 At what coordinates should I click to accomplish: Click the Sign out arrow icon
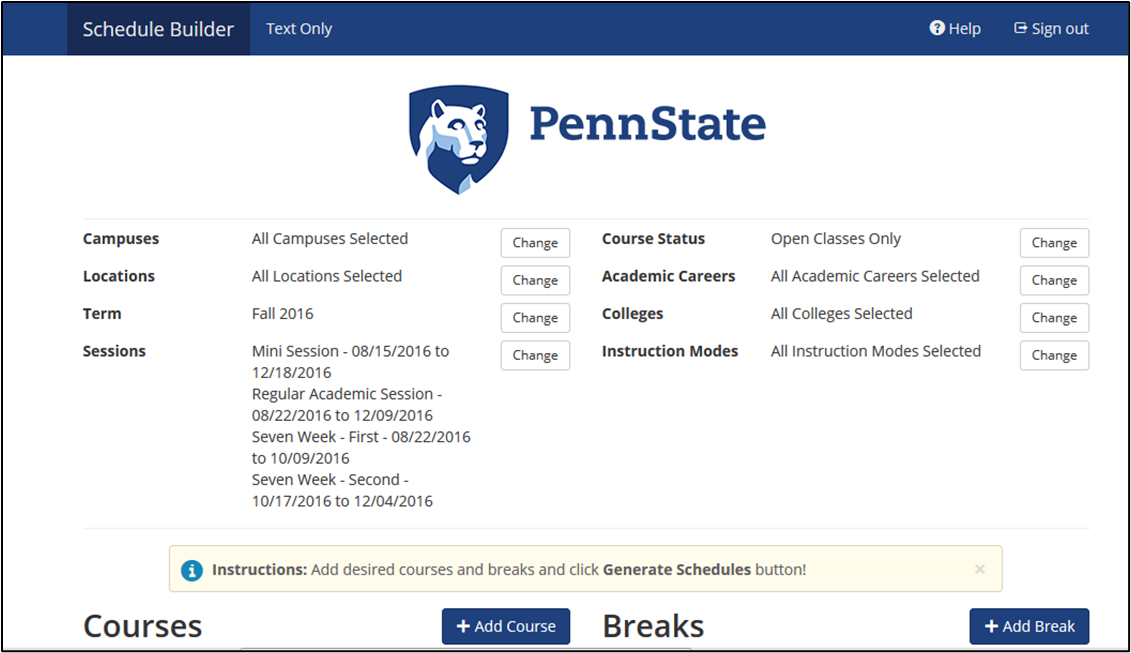coord(1020,28)
